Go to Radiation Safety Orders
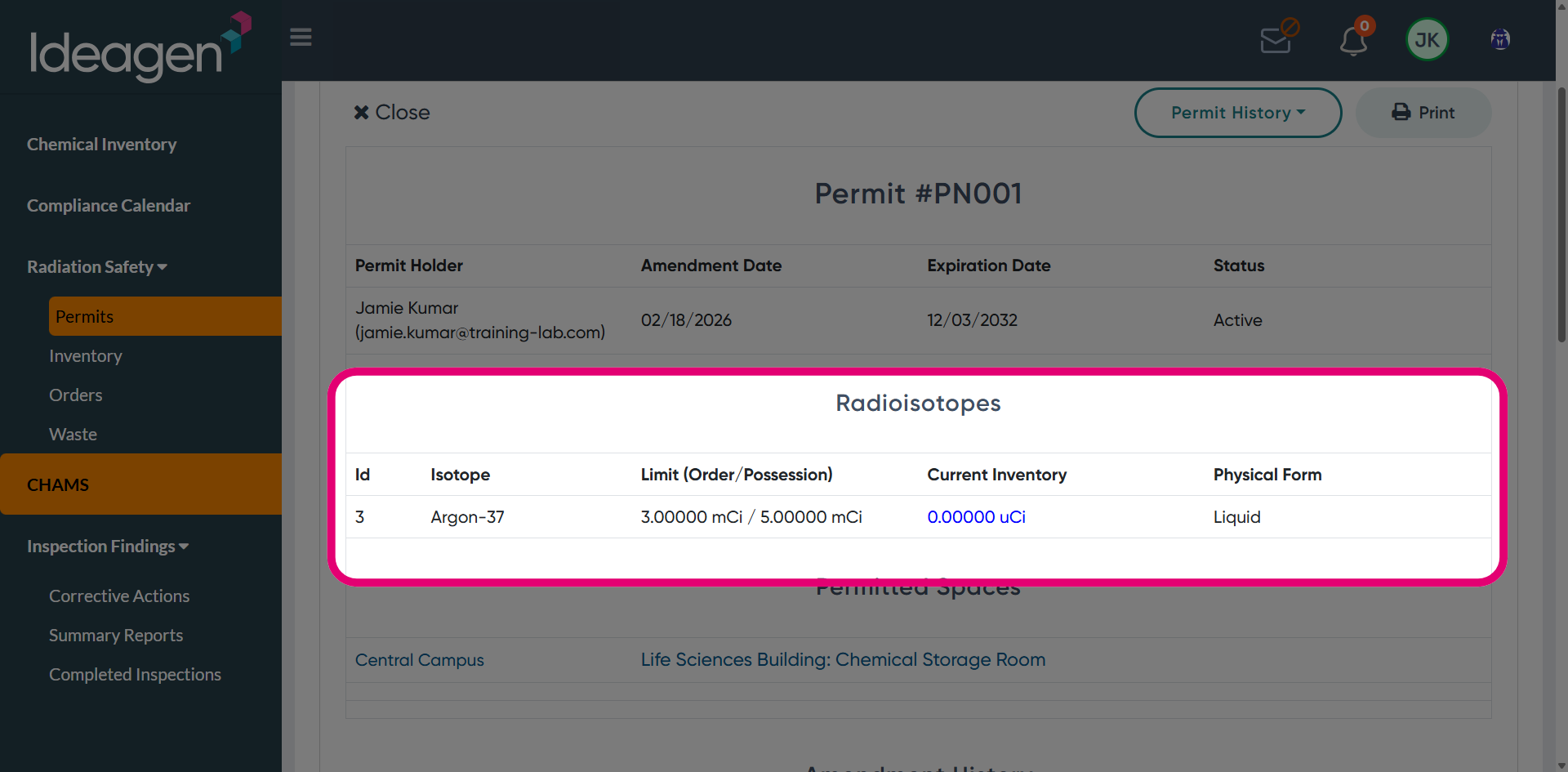 pyautogui.click(x=76, y=395)
